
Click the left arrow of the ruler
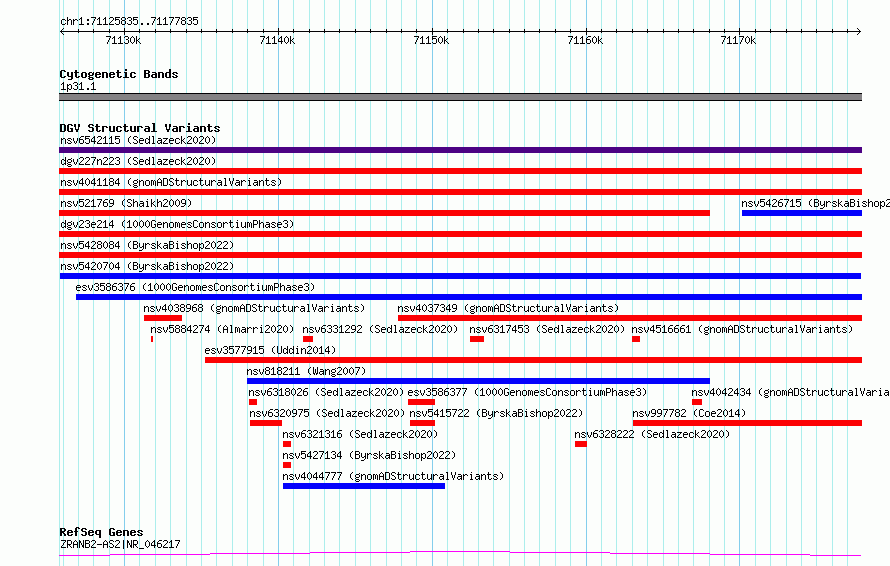[62, 32]
